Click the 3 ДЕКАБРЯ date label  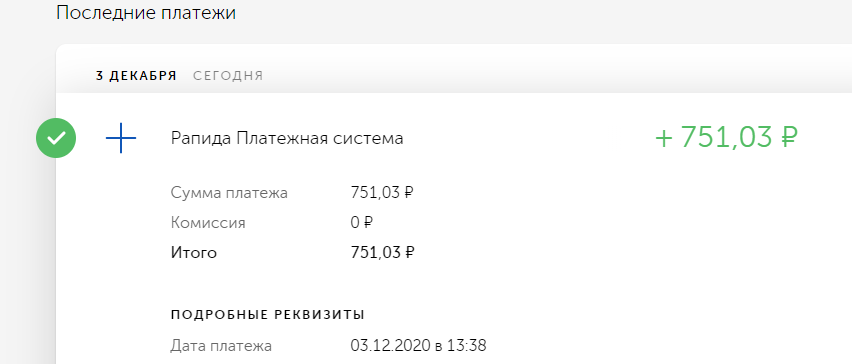pyautogui.click(x=136, y=76)
